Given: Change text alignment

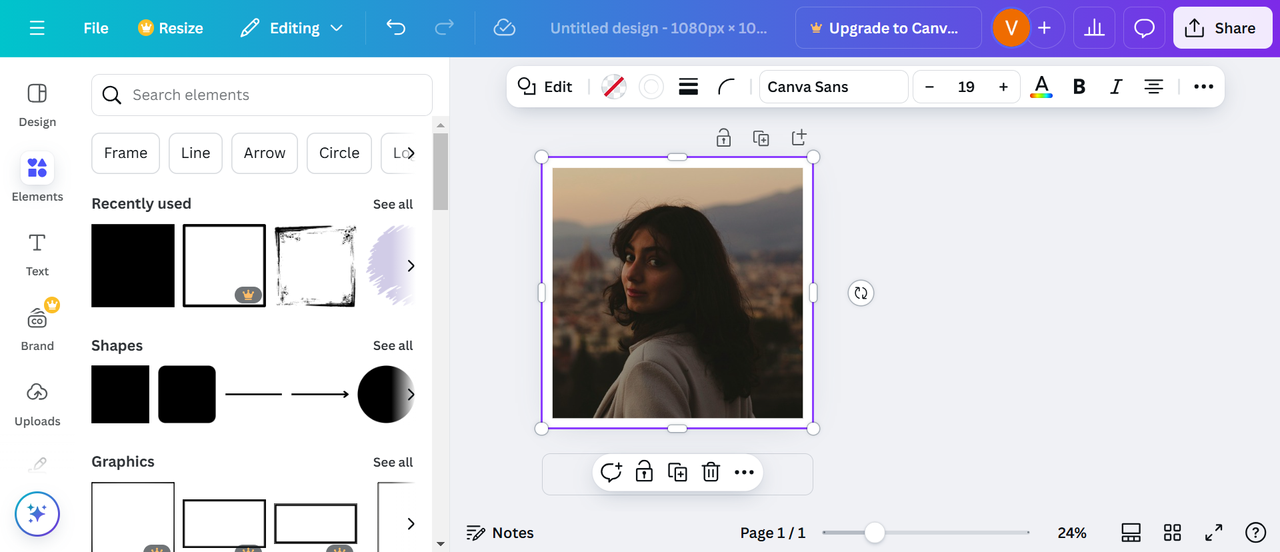Looking at the screenshot, I should point(1153,87).
